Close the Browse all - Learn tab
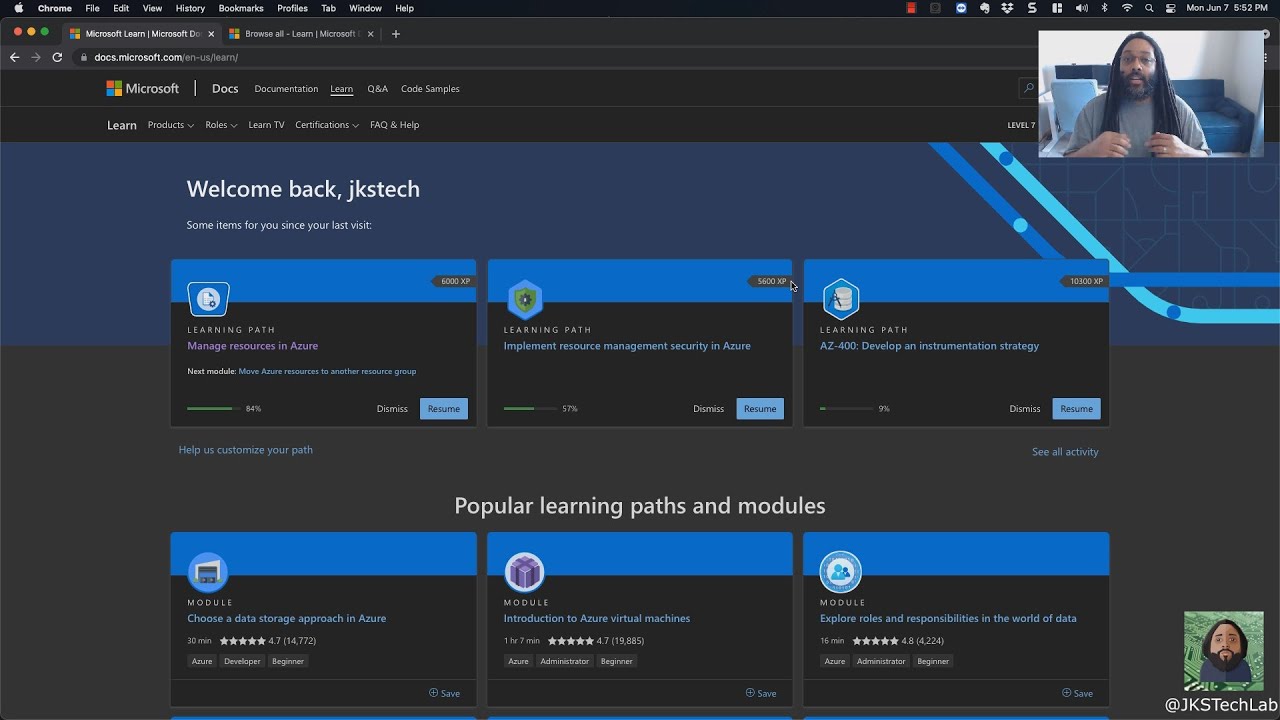The width and height of the screenshot is (1280, 720). tap(371, 34)
